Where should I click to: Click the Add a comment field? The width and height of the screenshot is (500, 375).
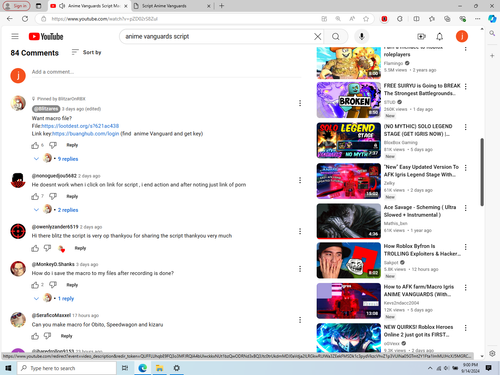[x=166, y=72]
